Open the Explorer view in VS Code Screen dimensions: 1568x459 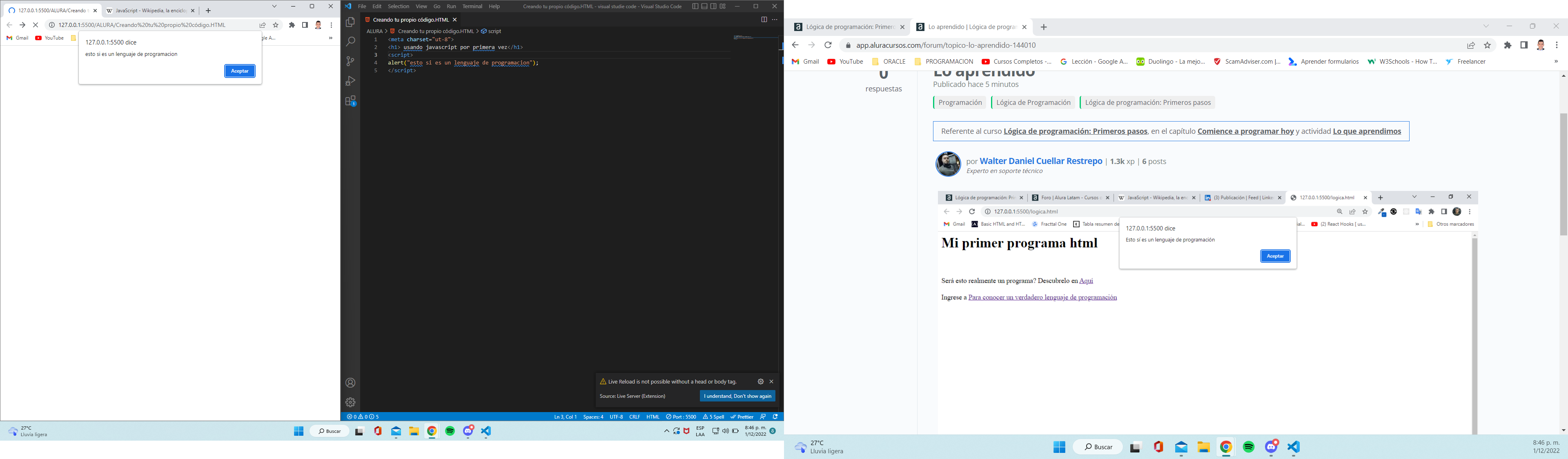[350, 22]
